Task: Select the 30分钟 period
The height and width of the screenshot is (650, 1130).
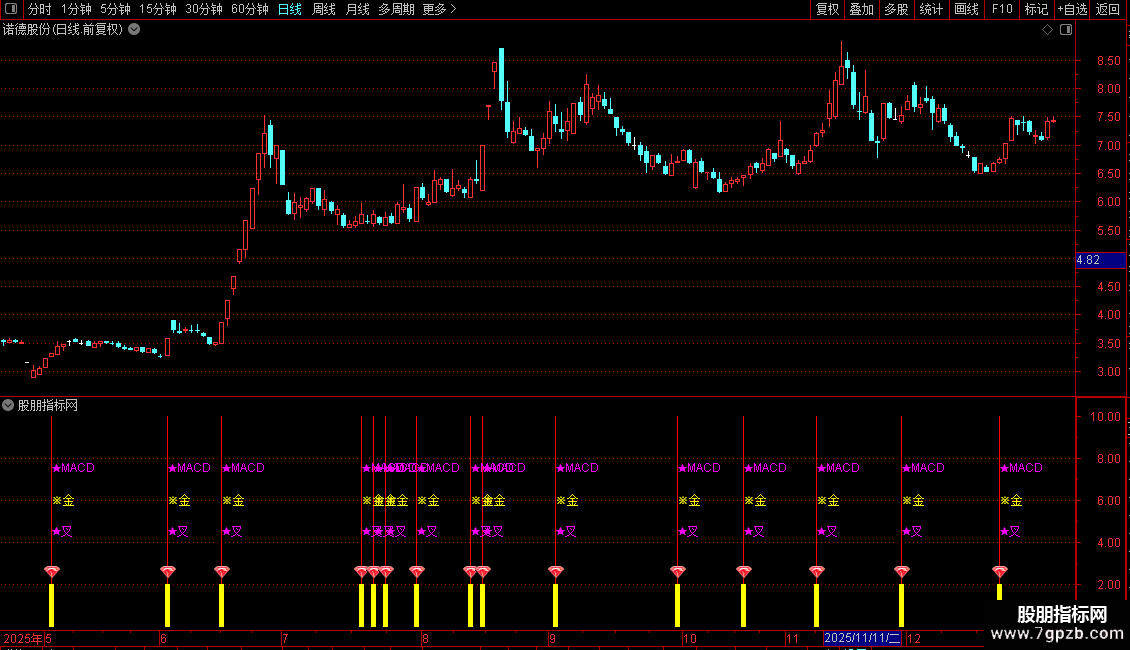Action: pos(204,9)
